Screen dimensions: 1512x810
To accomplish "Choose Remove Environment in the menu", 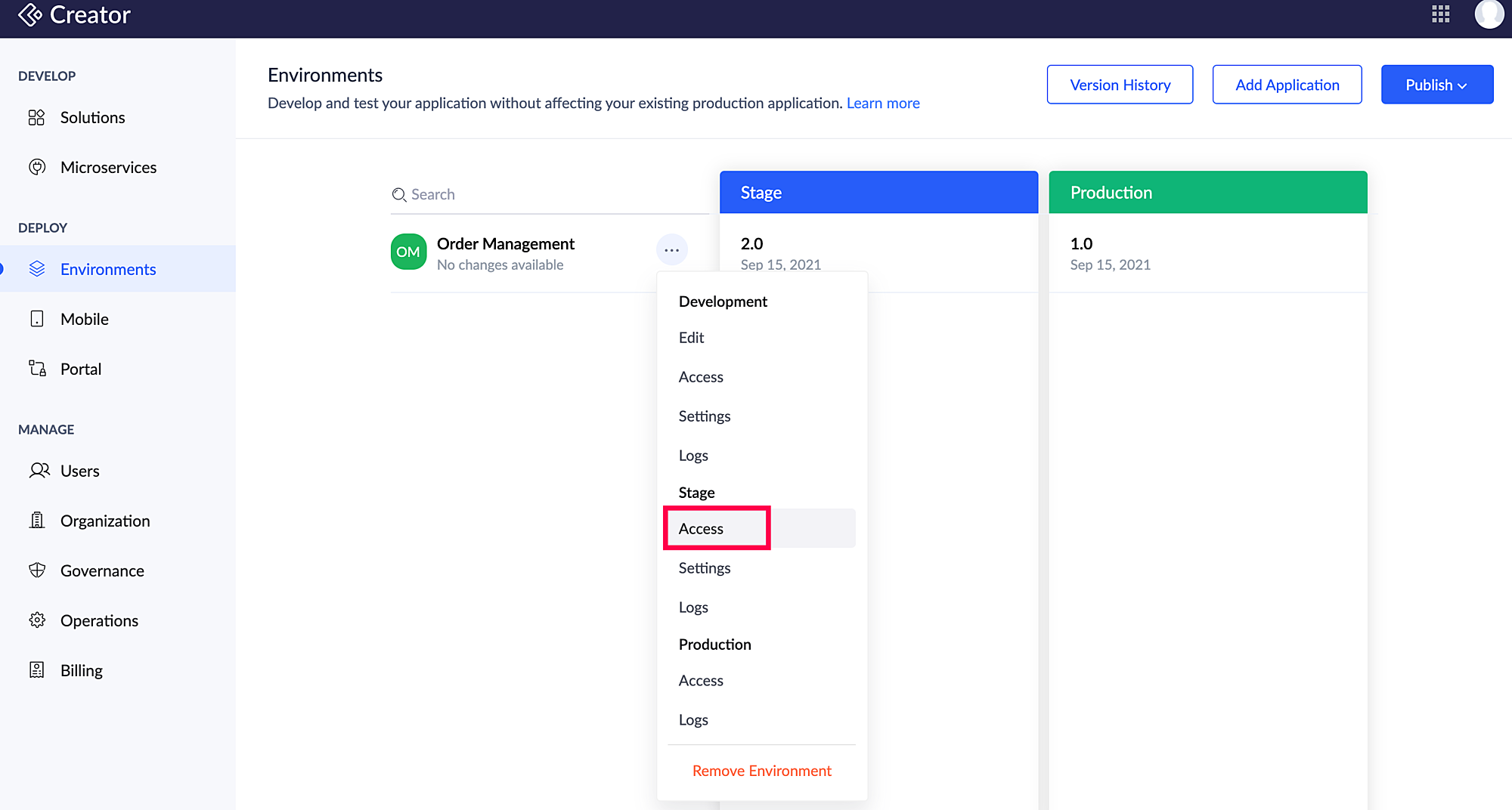I will pos(762,771).
